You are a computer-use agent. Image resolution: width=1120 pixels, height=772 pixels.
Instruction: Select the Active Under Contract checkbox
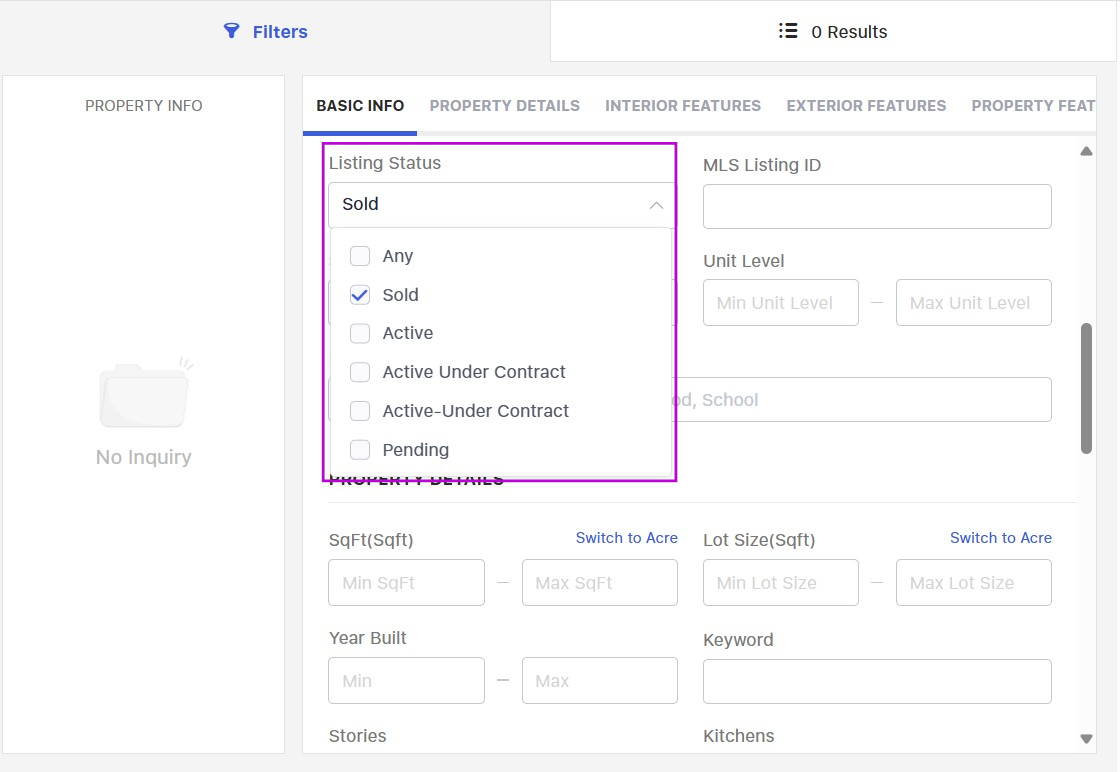pos(360,372)
